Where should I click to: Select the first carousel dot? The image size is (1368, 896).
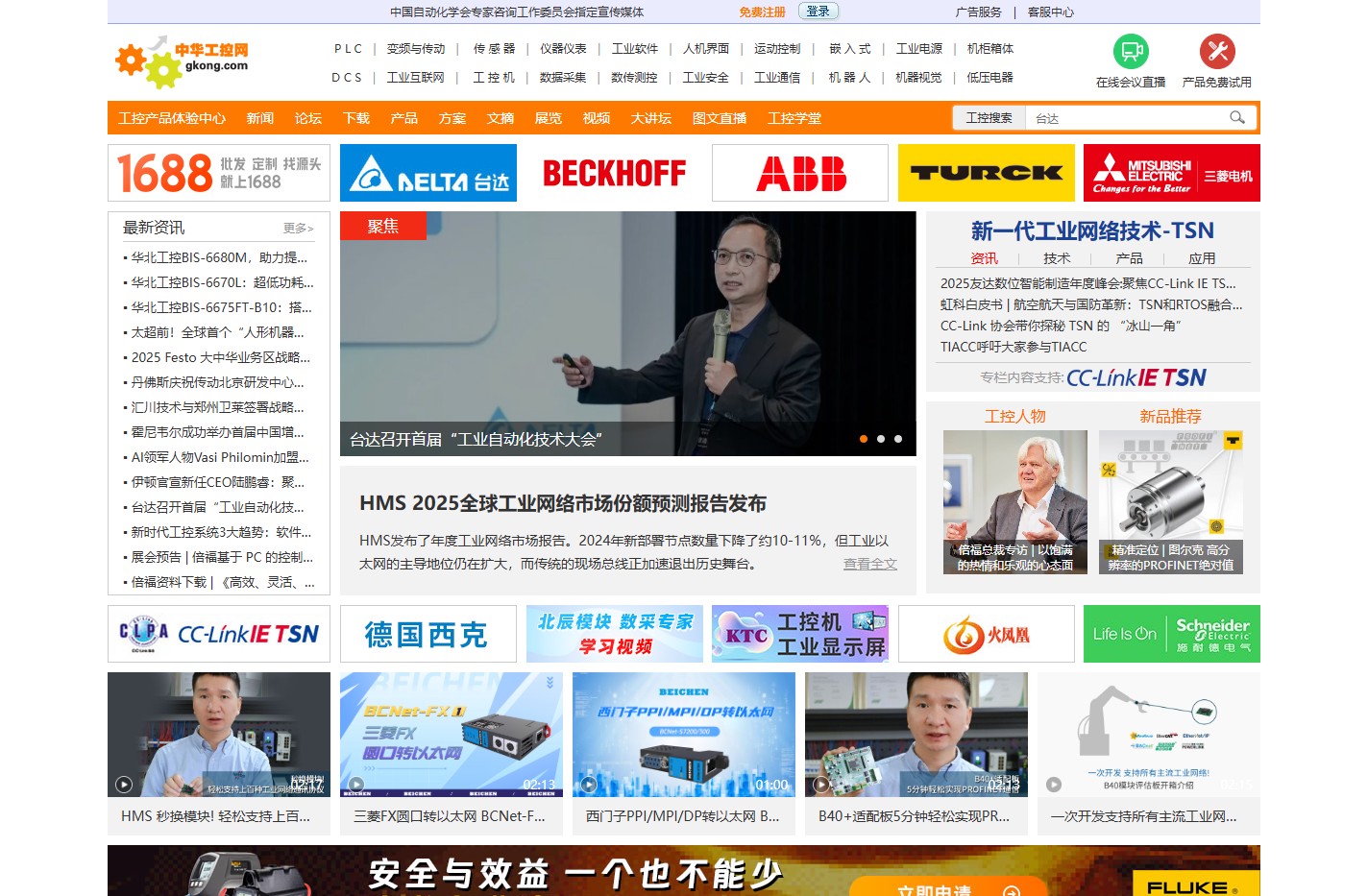864,439
